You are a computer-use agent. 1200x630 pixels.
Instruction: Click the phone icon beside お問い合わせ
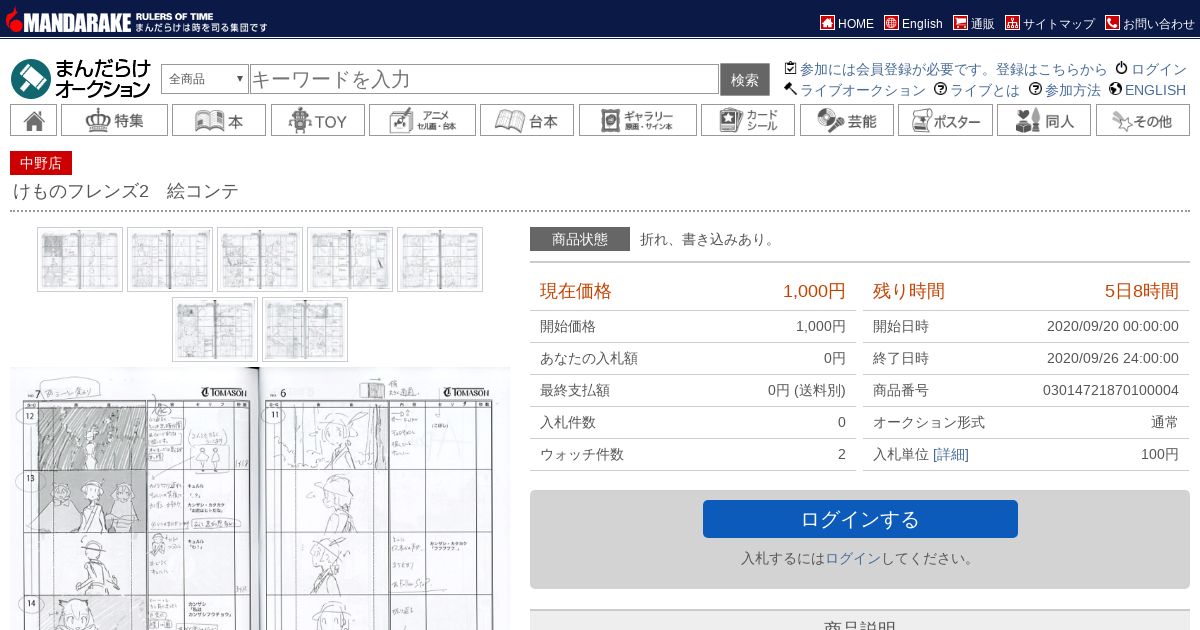(x=1112, y=22)
